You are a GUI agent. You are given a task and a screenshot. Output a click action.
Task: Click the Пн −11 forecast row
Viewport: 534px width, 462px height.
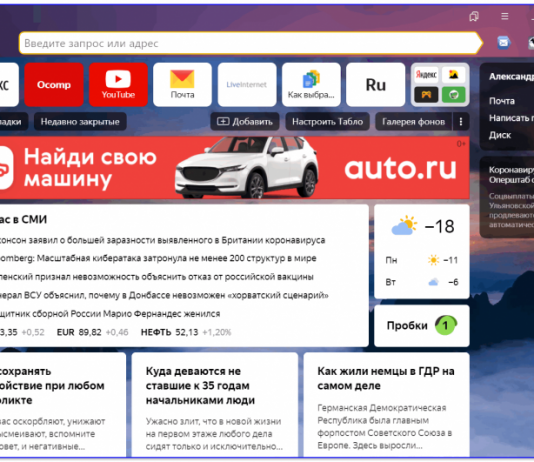[422, 260]
